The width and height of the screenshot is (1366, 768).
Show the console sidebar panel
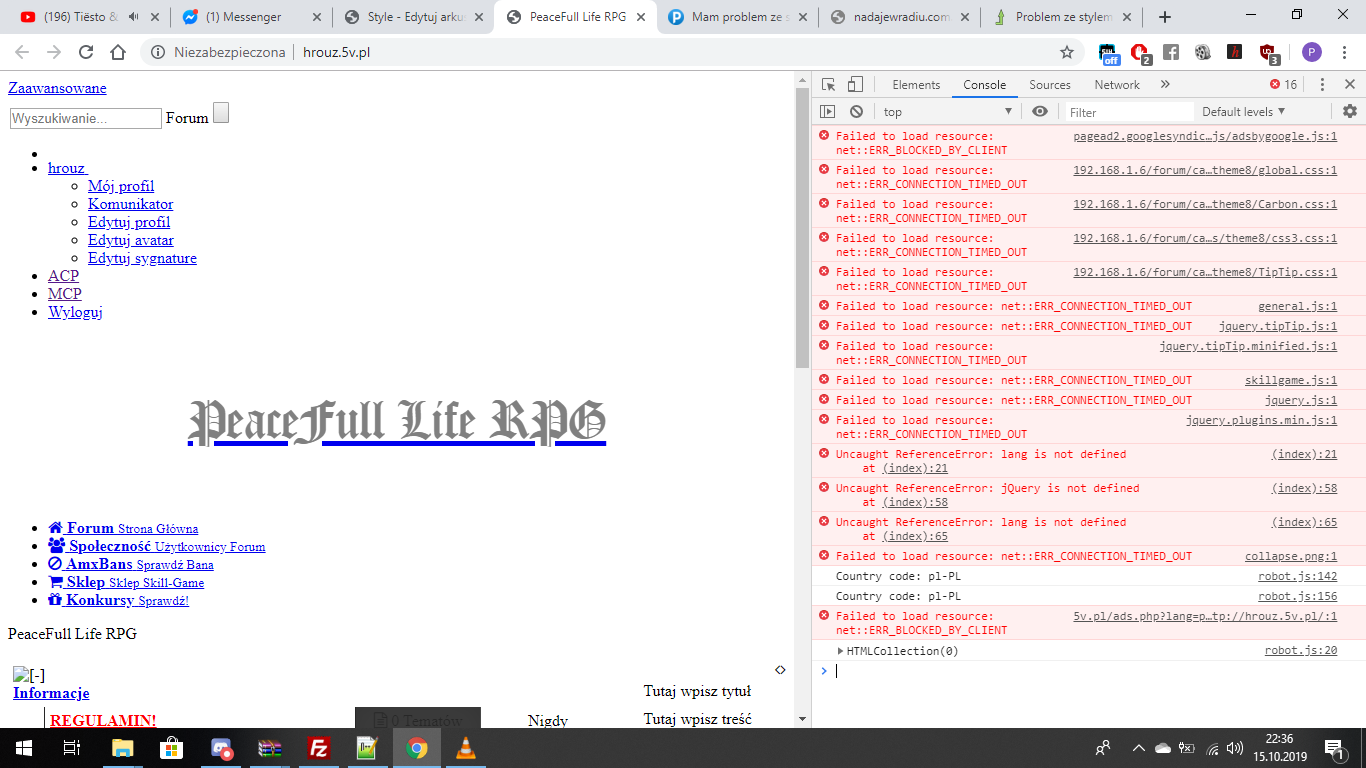tap(828, 112)
